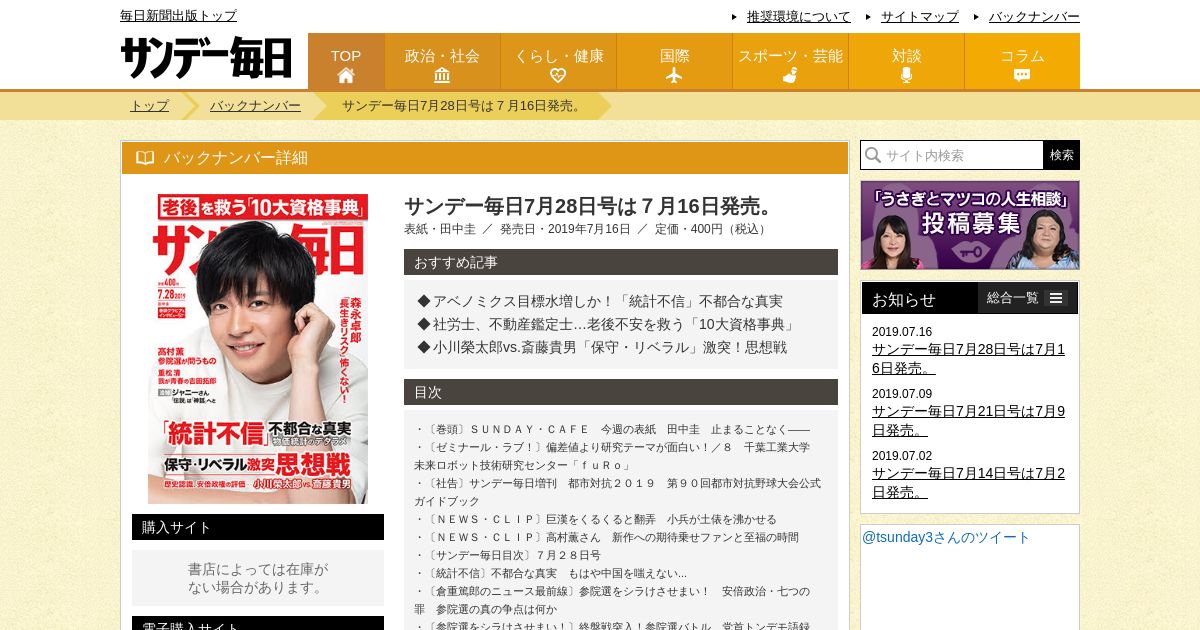The height and width of the screenshot is (630, 1200).
Task: Open the 対談 navigation tab
Action: coord(906,61)
